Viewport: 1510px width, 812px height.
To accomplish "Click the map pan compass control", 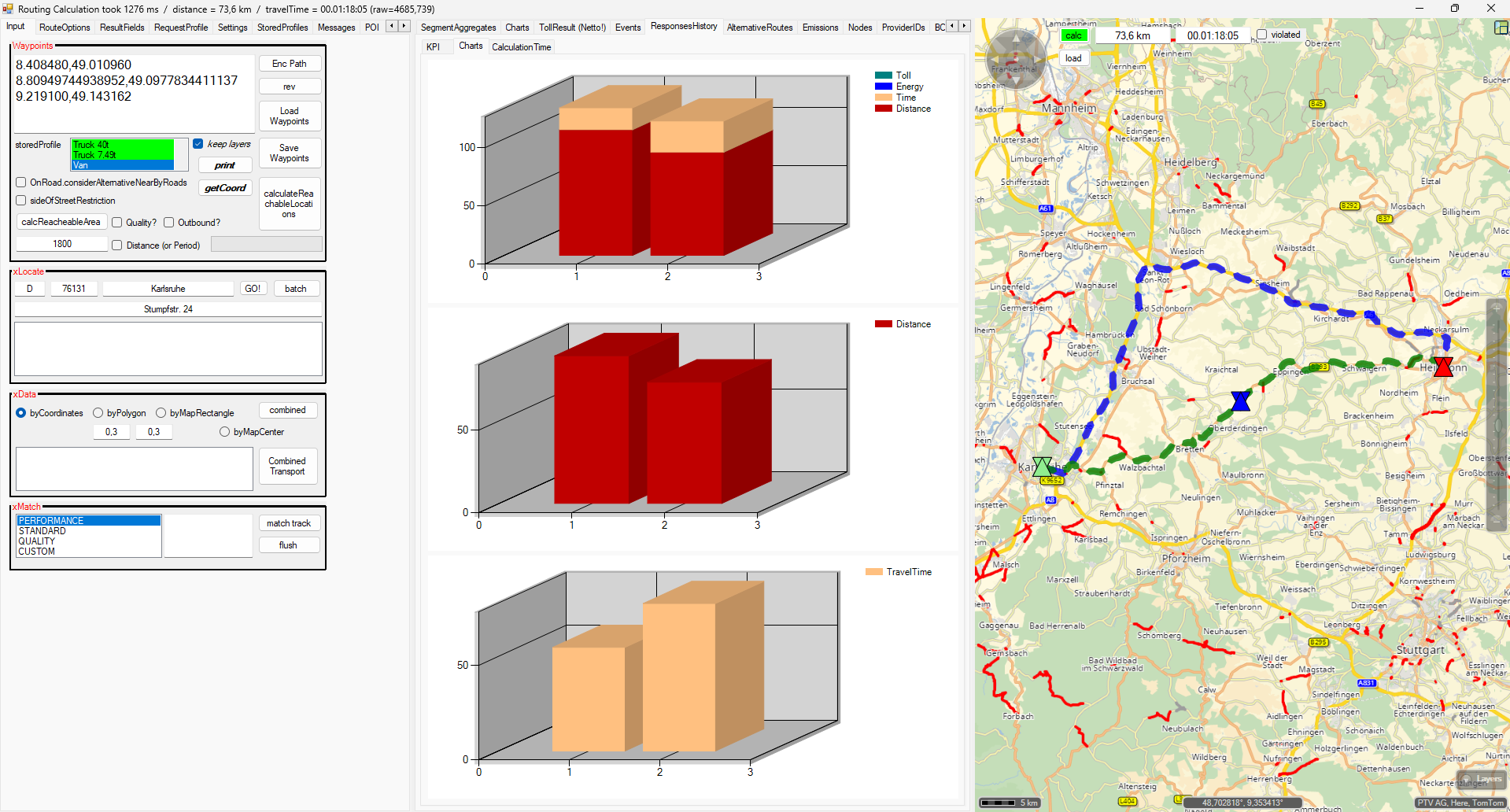I will point(1015,58).
